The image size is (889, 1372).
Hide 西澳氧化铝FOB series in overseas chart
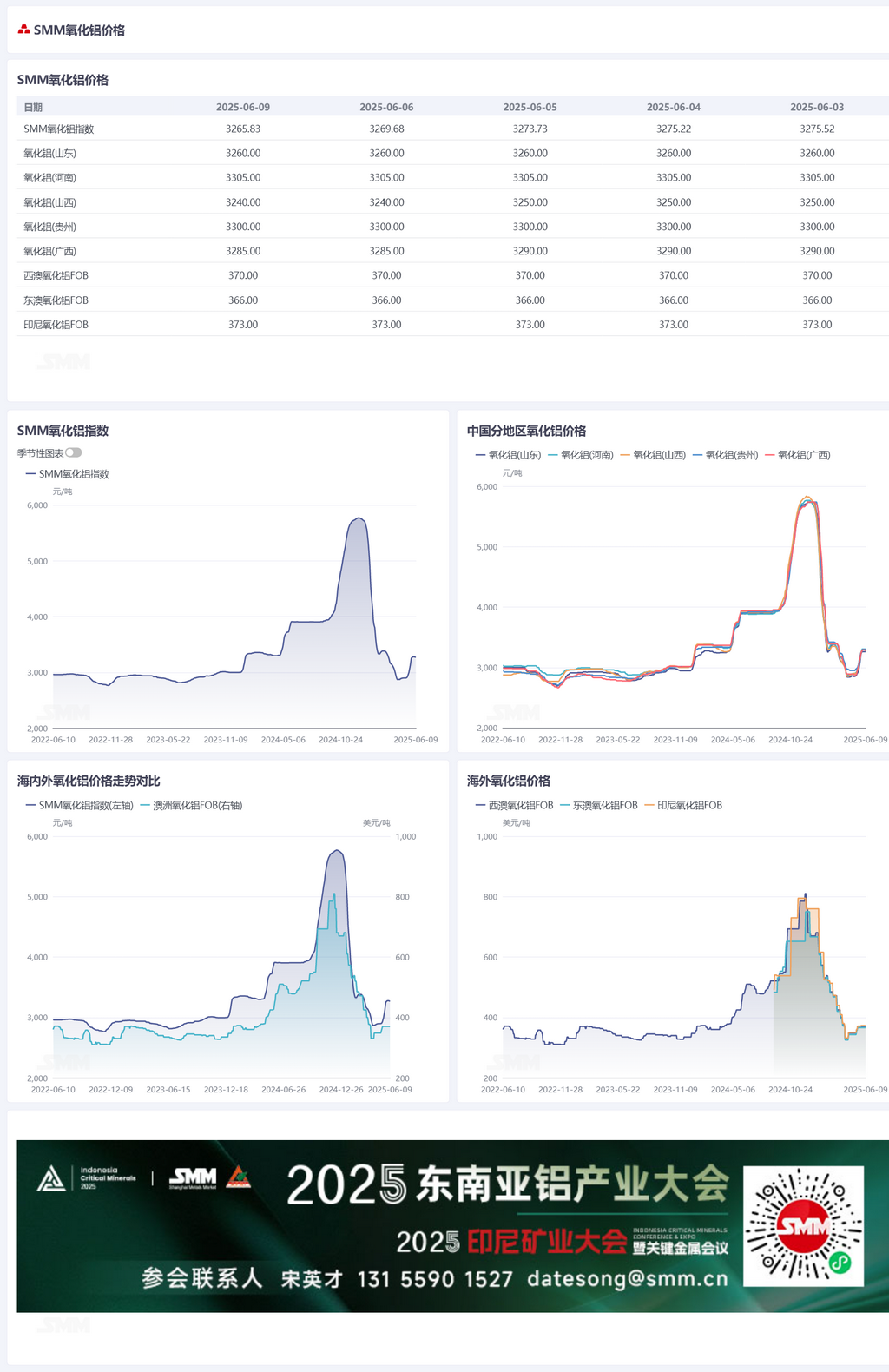click(x=514, y=806)
